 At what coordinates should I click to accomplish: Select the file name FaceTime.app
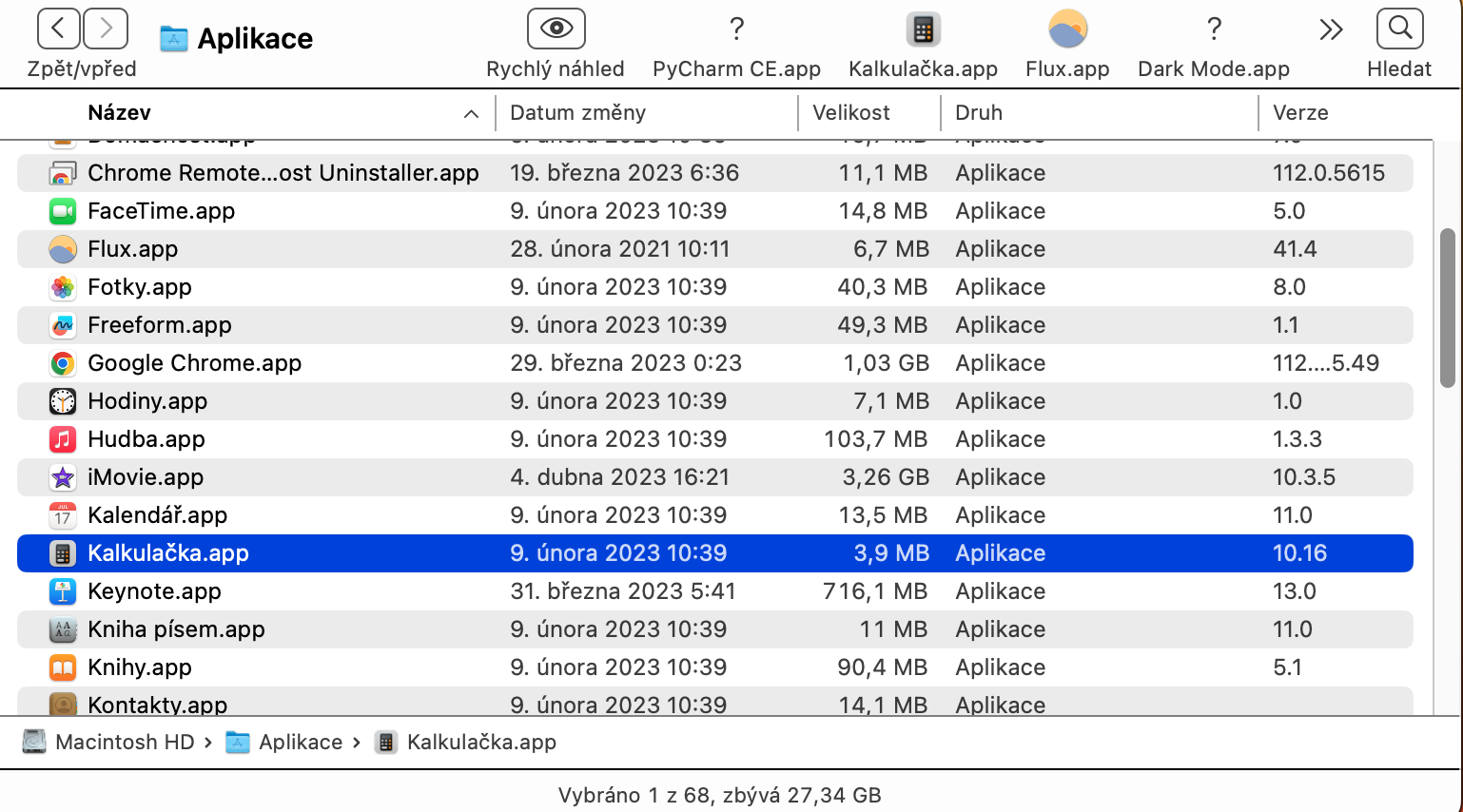point(162,211)
